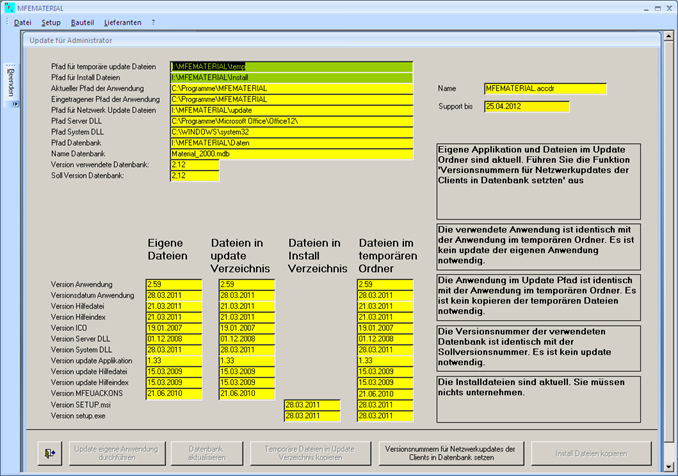Open the Bauteil menu

click(82, 22)
